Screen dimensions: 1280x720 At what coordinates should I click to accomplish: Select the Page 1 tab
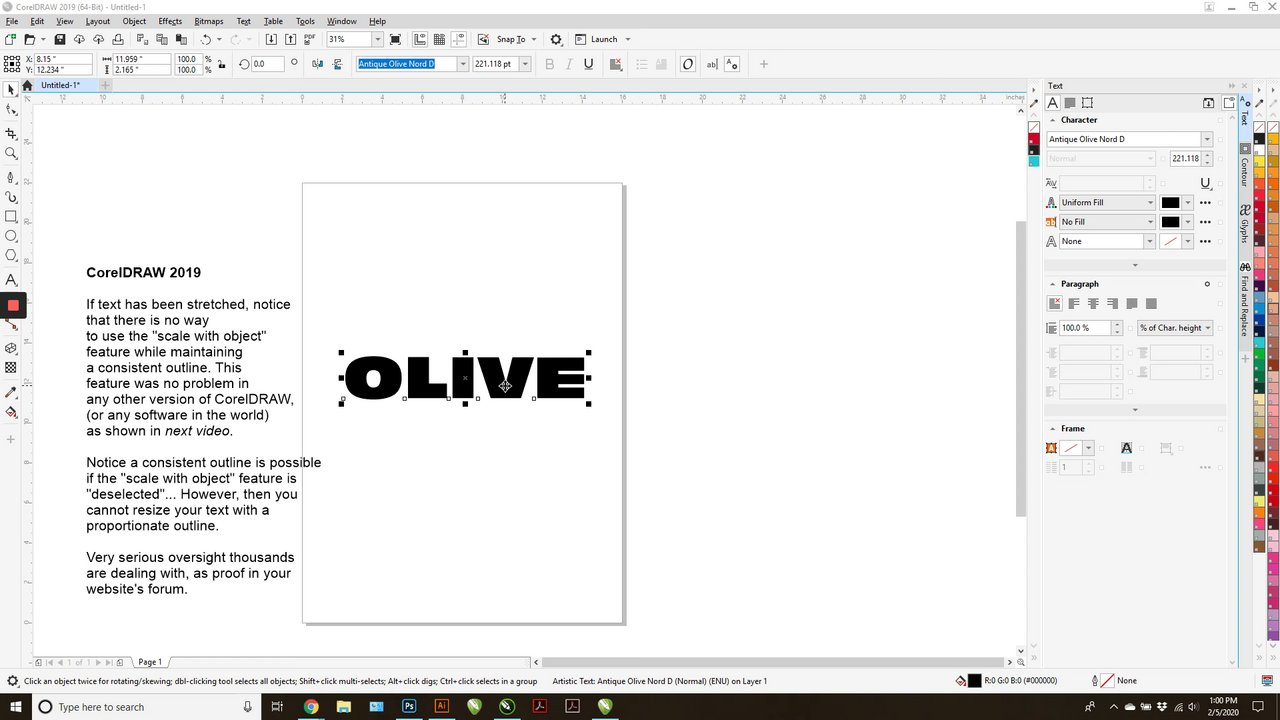tap(150, 662)
